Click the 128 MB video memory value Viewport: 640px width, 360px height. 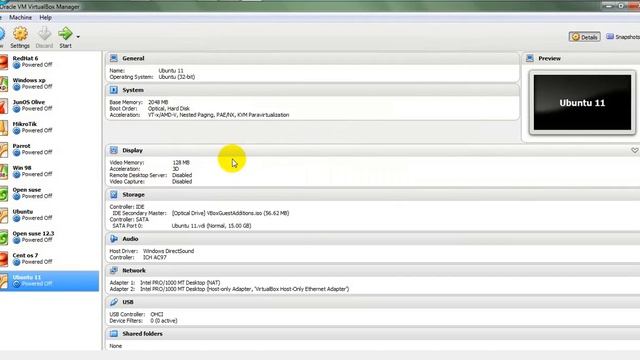(181, 162)
